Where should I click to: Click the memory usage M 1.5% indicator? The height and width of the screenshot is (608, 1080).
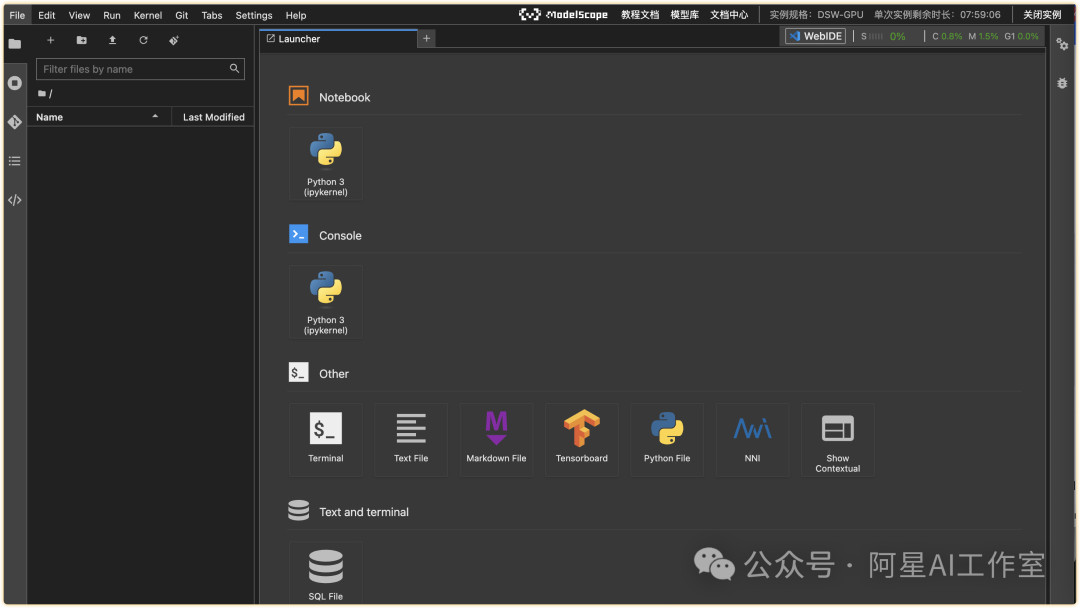[x=984, y=36]
